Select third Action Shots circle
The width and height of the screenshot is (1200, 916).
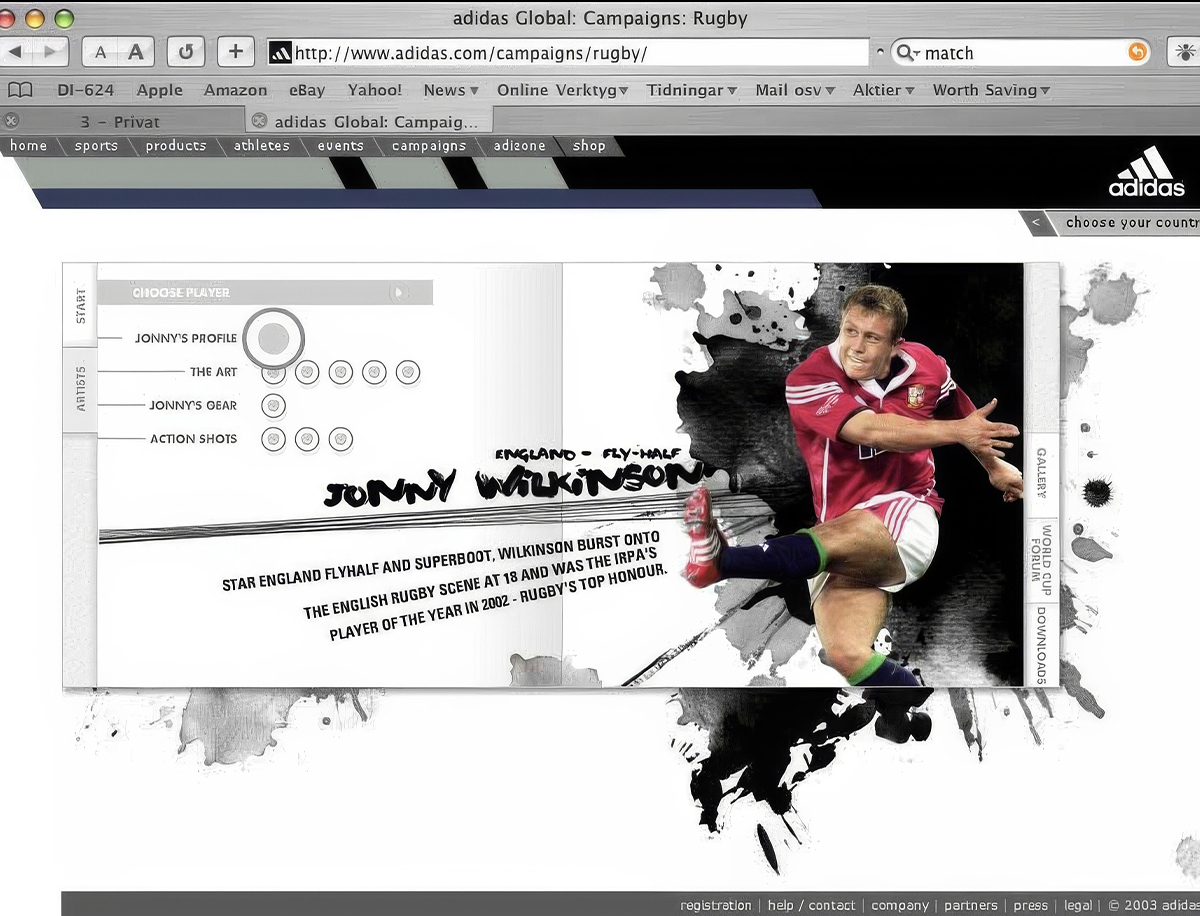341,439
